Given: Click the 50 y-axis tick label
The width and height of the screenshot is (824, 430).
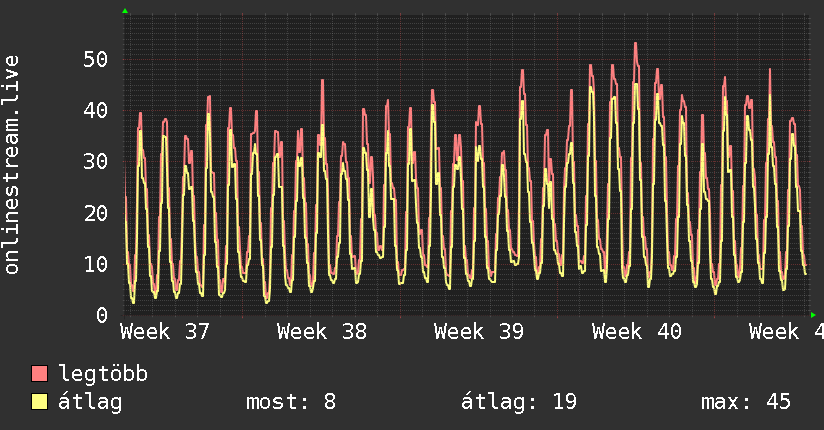Looking at the screenshot, I should [96, 59].
